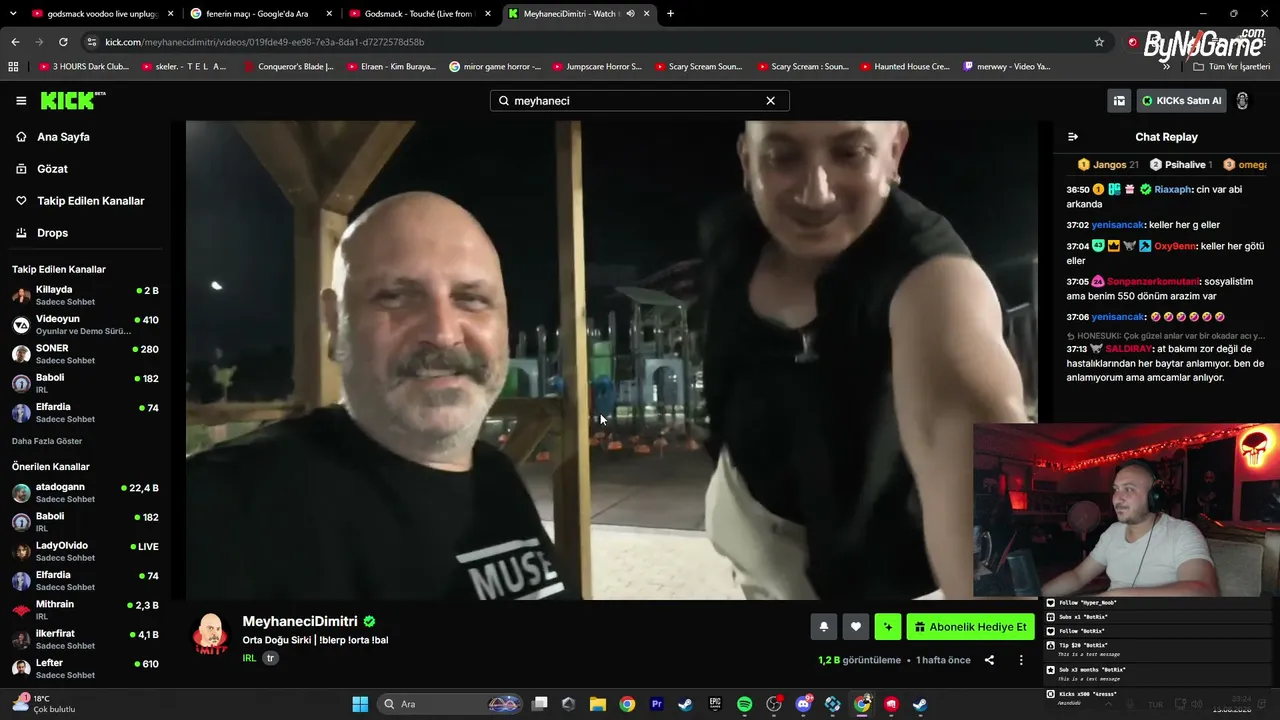1280x720 pixels.
Task: Open Haunted House Cre... bookmark
Action: 905,67
